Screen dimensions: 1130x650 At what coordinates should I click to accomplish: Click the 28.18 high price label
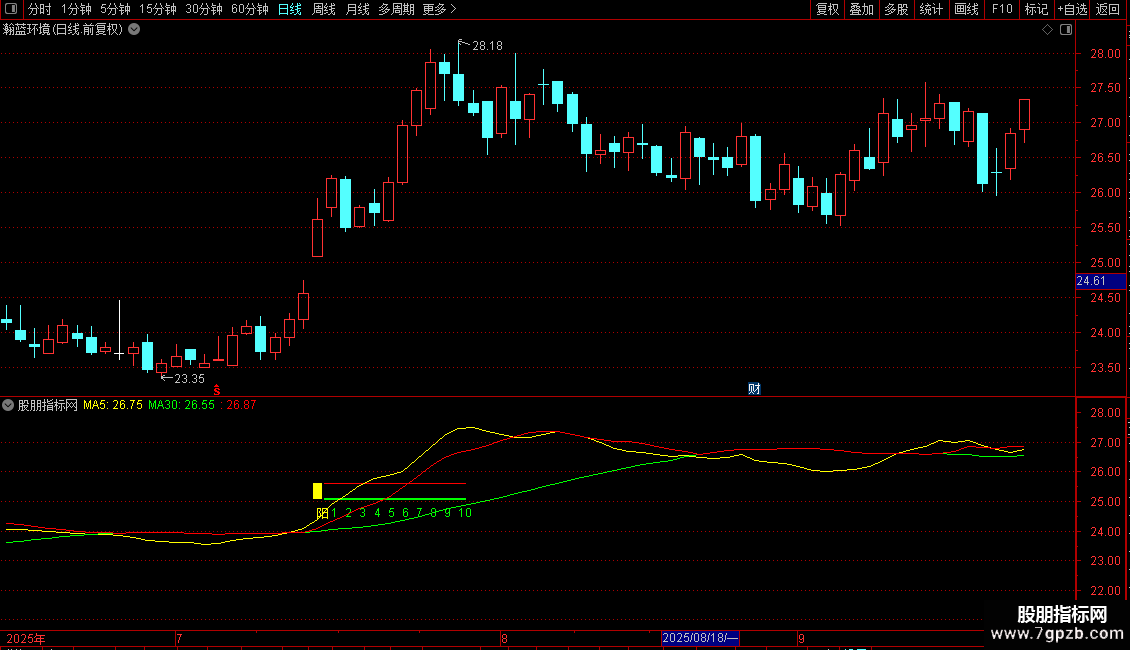coord(487,45)
